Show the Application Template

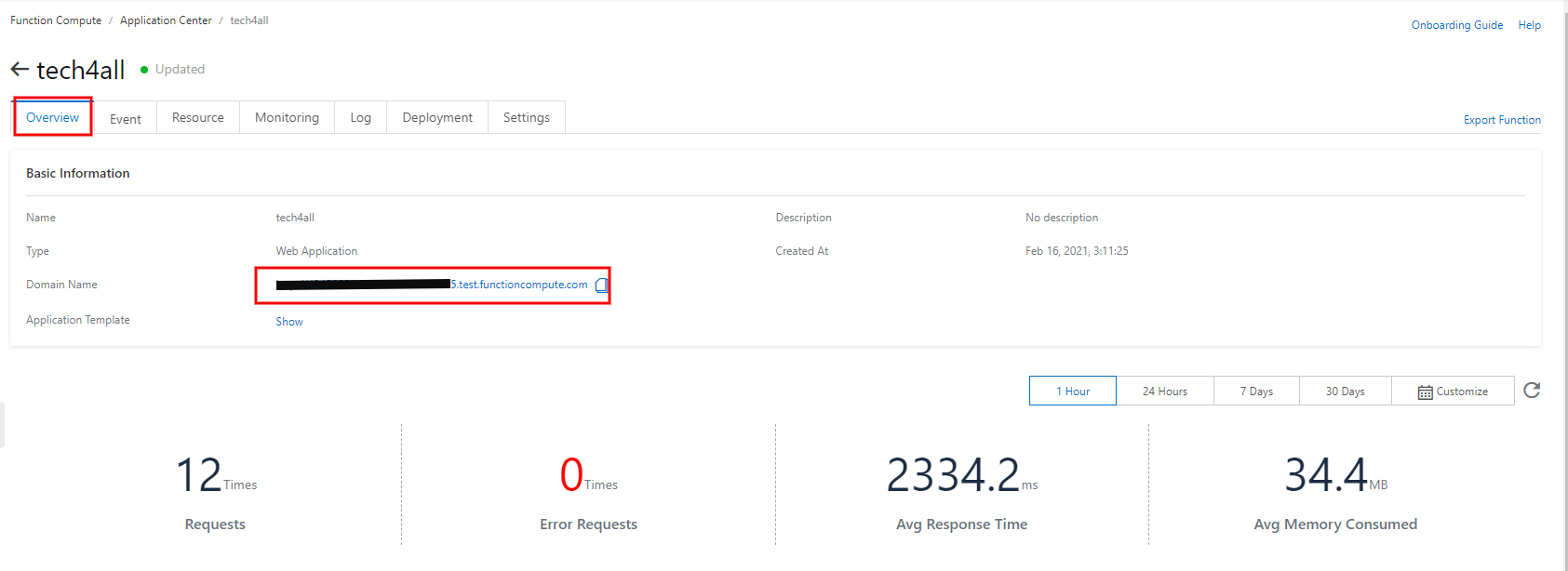point(289,322)
